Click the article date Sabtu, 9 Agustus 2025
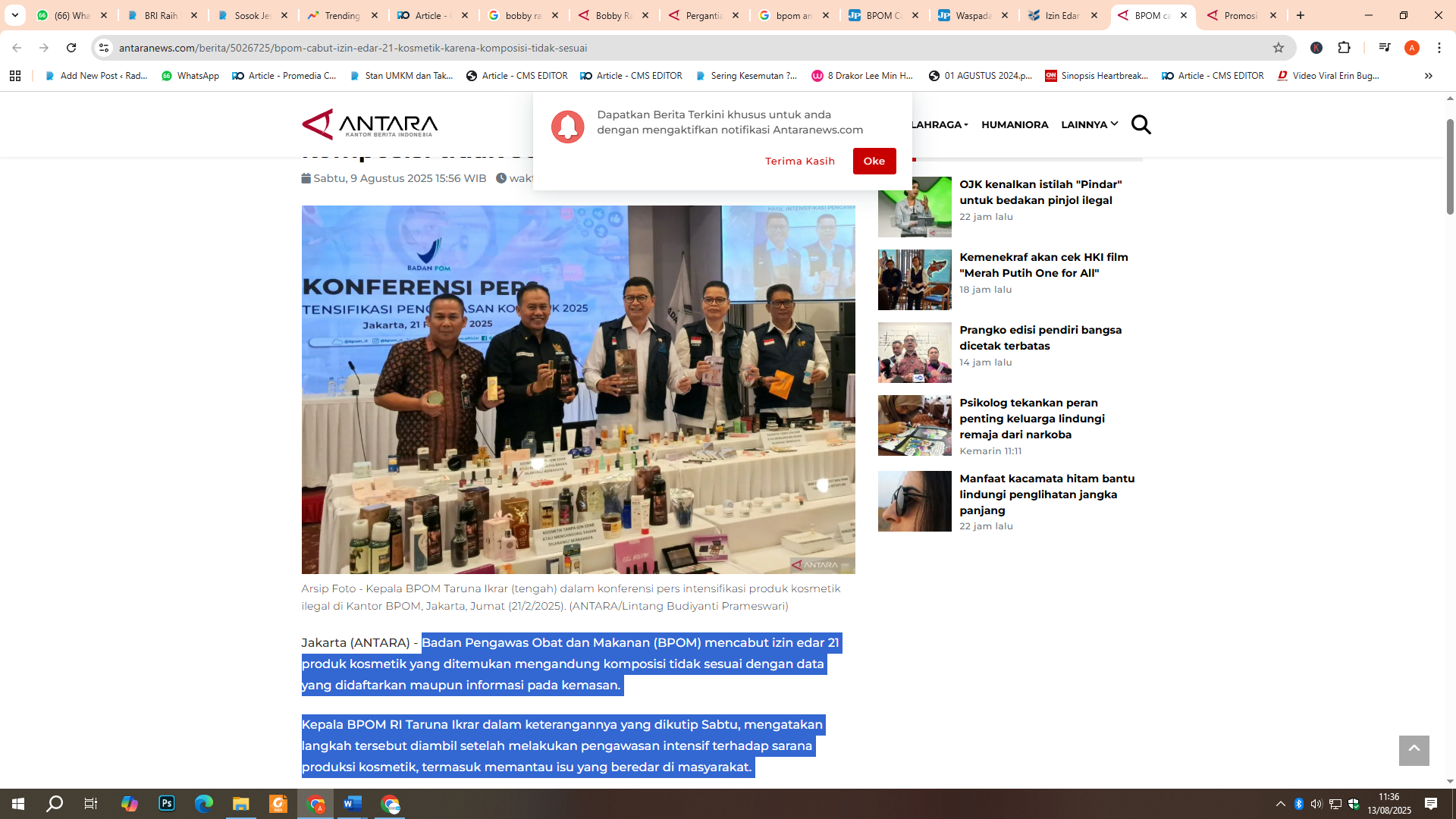The height and width of the screenshot is (819, 1456). pyautogui.click(x=394, y=178)
